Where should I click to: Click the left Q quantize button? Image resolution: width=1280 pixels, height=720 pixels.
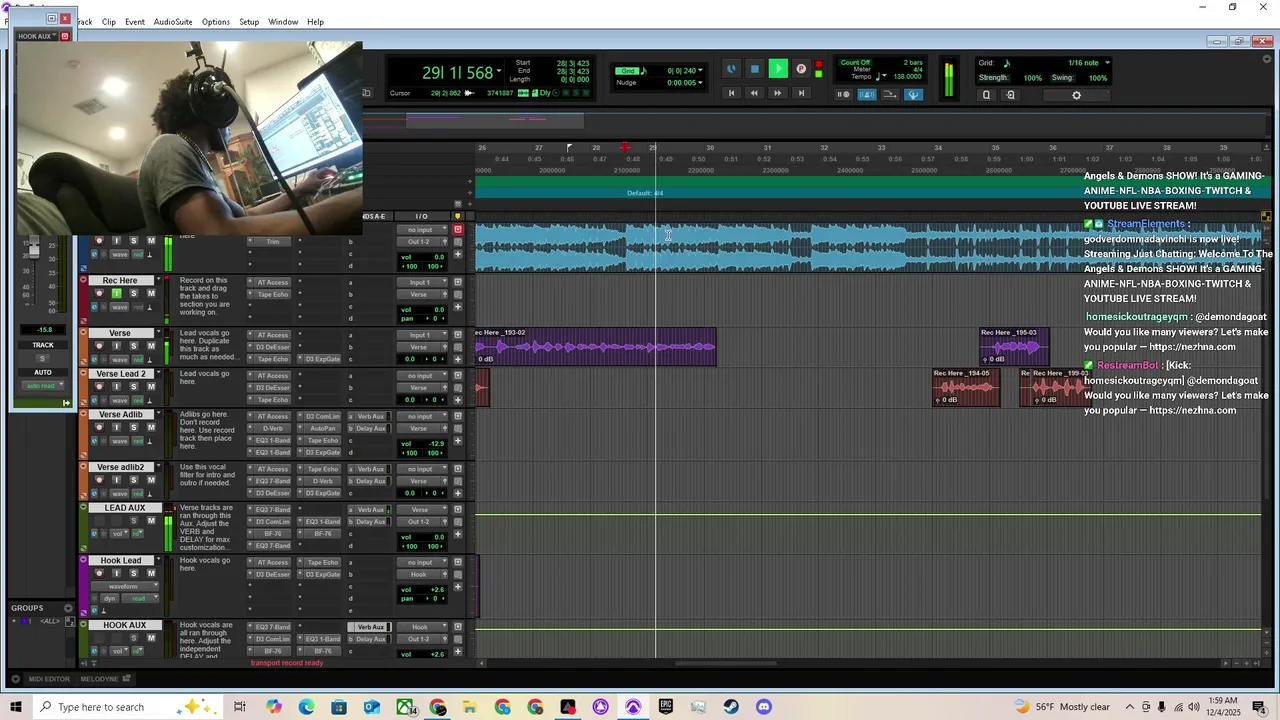click(986, 95)
